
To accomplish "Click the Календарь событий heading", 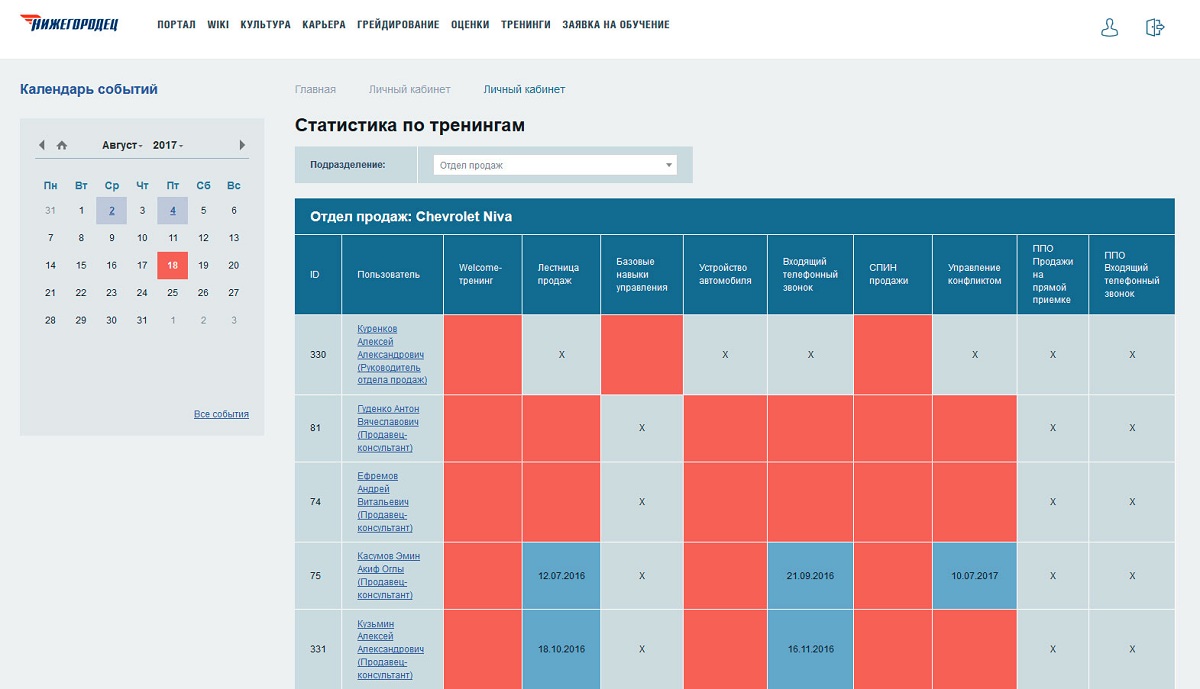I will 89,90.
